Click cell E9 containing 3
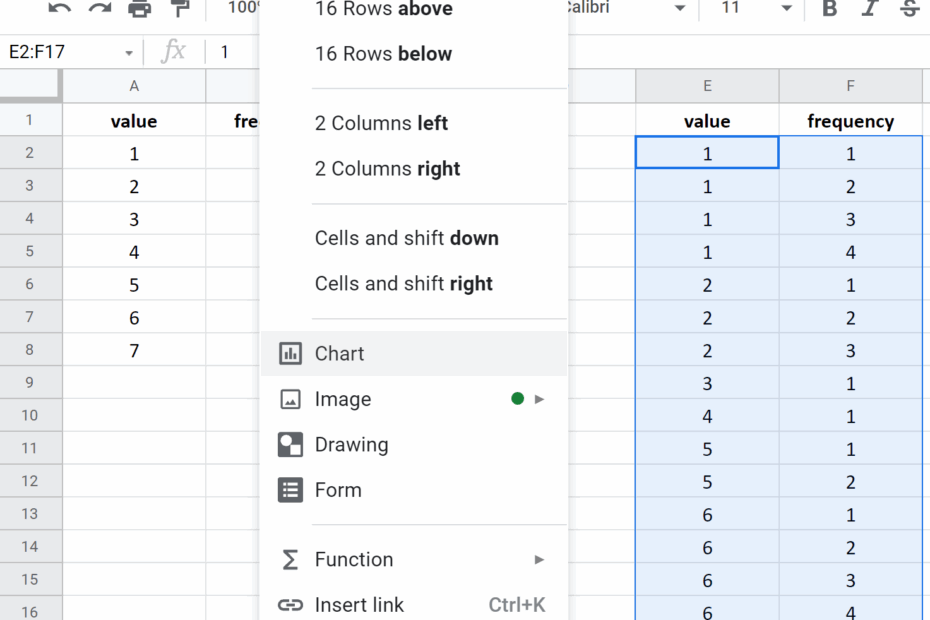The height and width of the screenshot is (620, 930). pyautogui.click(x=707, y=383)
